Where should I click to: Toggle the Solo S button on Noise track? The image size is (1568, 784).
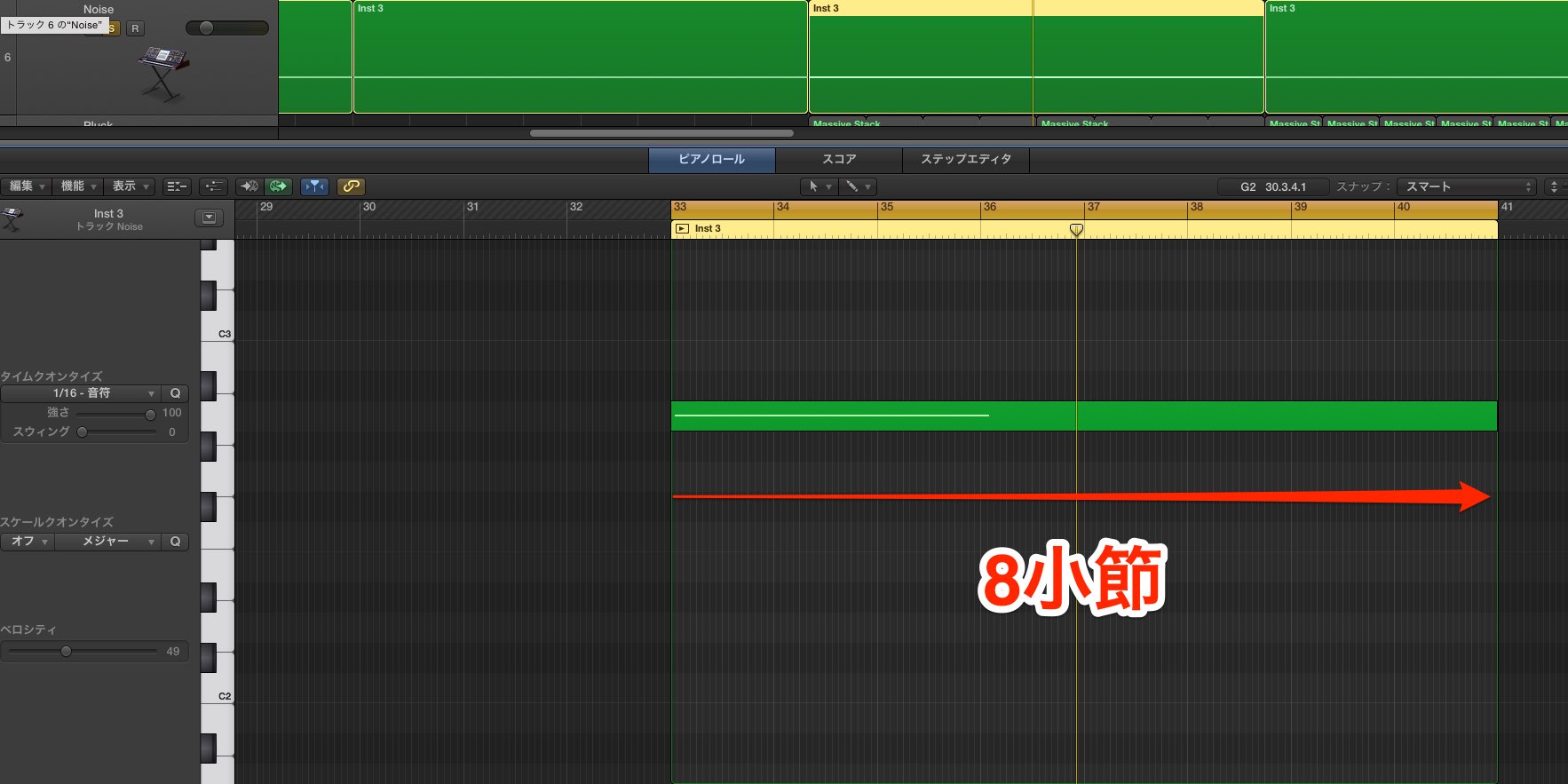113,28
